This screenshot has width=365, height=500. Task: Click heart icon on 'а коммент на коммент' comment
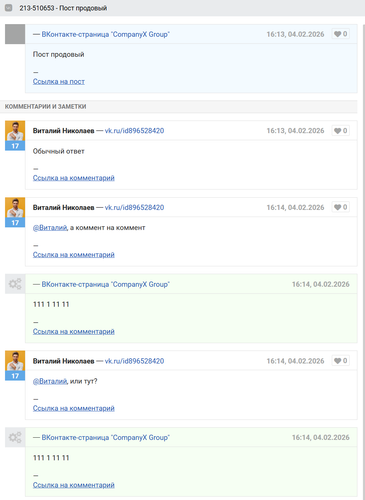pyautogui.click(x=340, y=207)
